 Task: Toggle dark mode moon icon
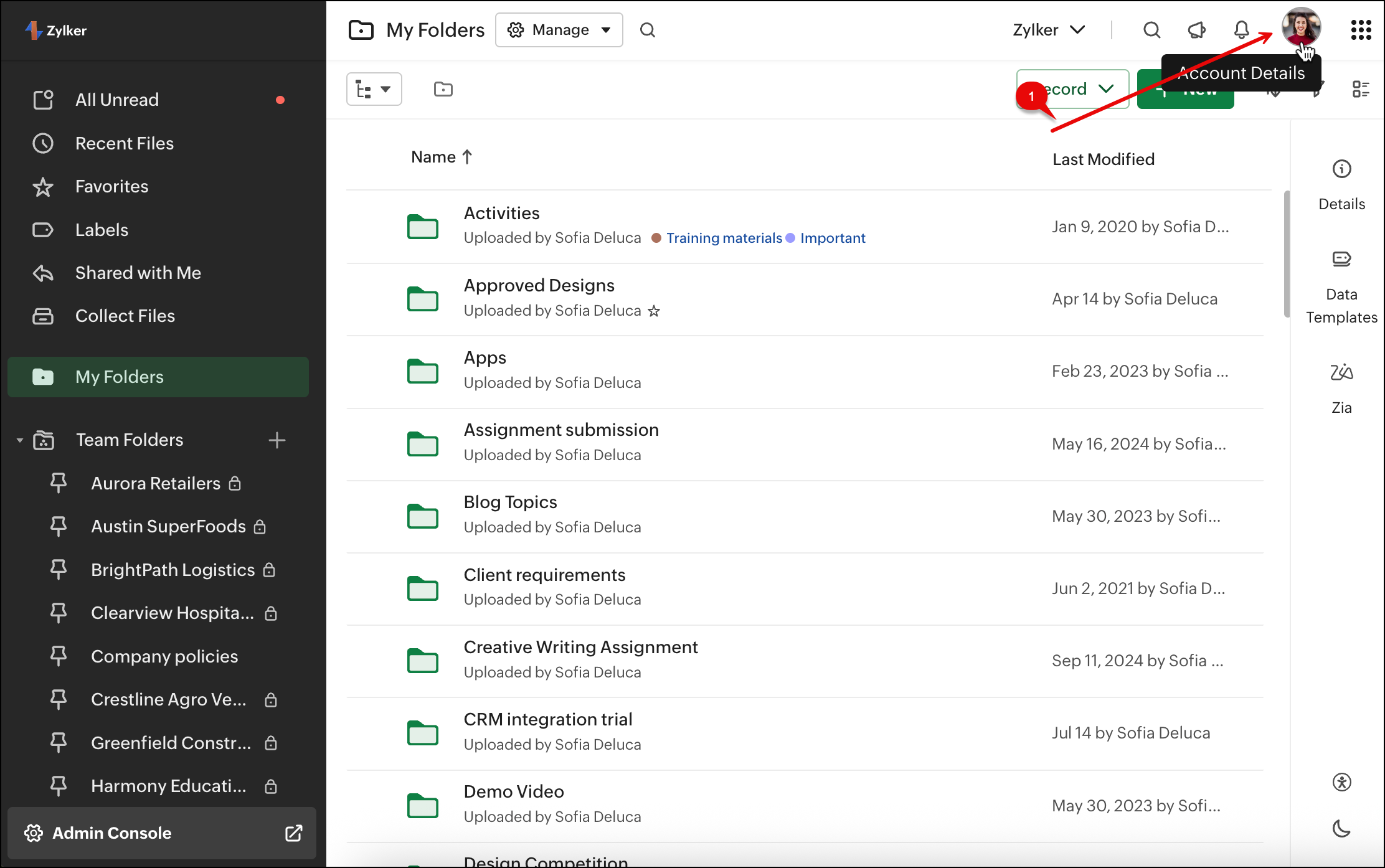point(1341,828)
